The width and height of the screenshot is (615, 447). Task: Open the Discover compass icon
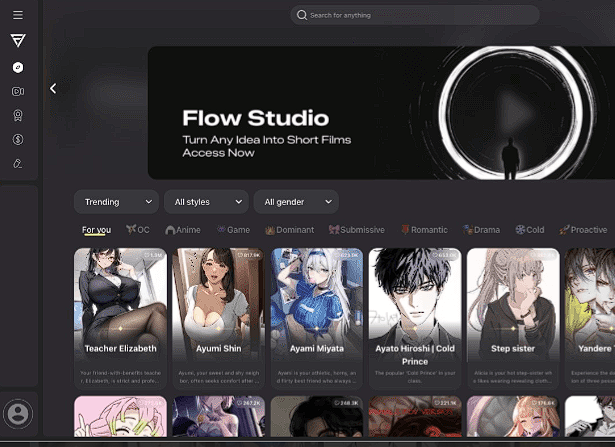click(18, 66)
